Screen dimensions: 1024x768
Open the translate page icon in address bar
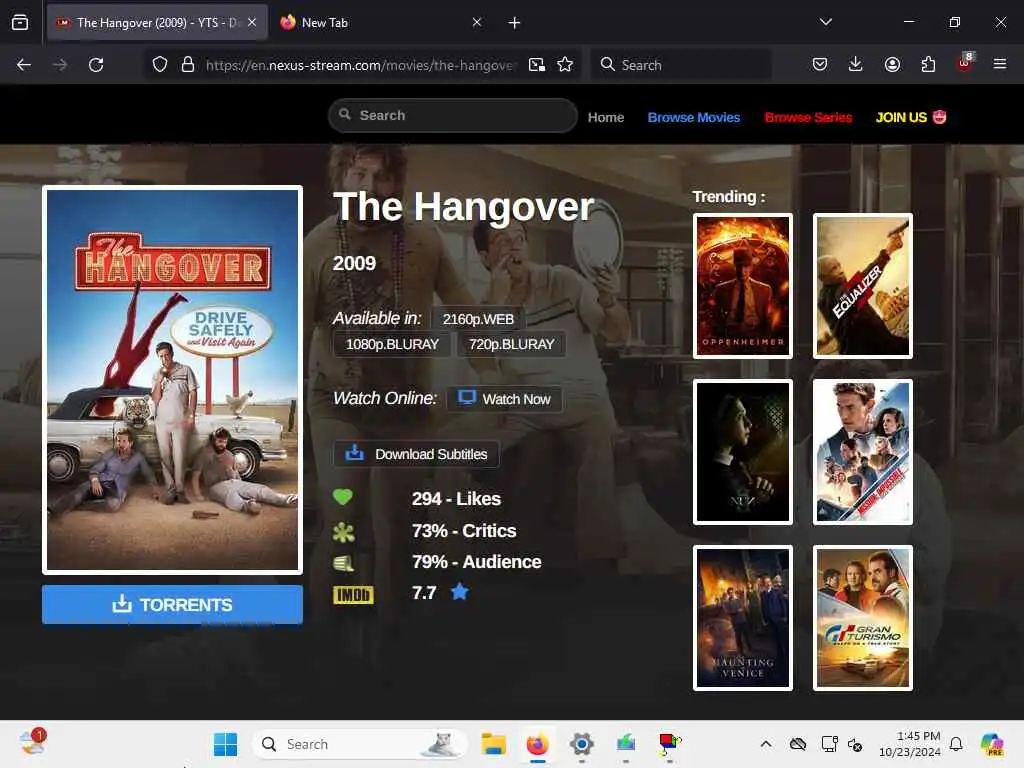pyautogui.click(x=537, y=65)
